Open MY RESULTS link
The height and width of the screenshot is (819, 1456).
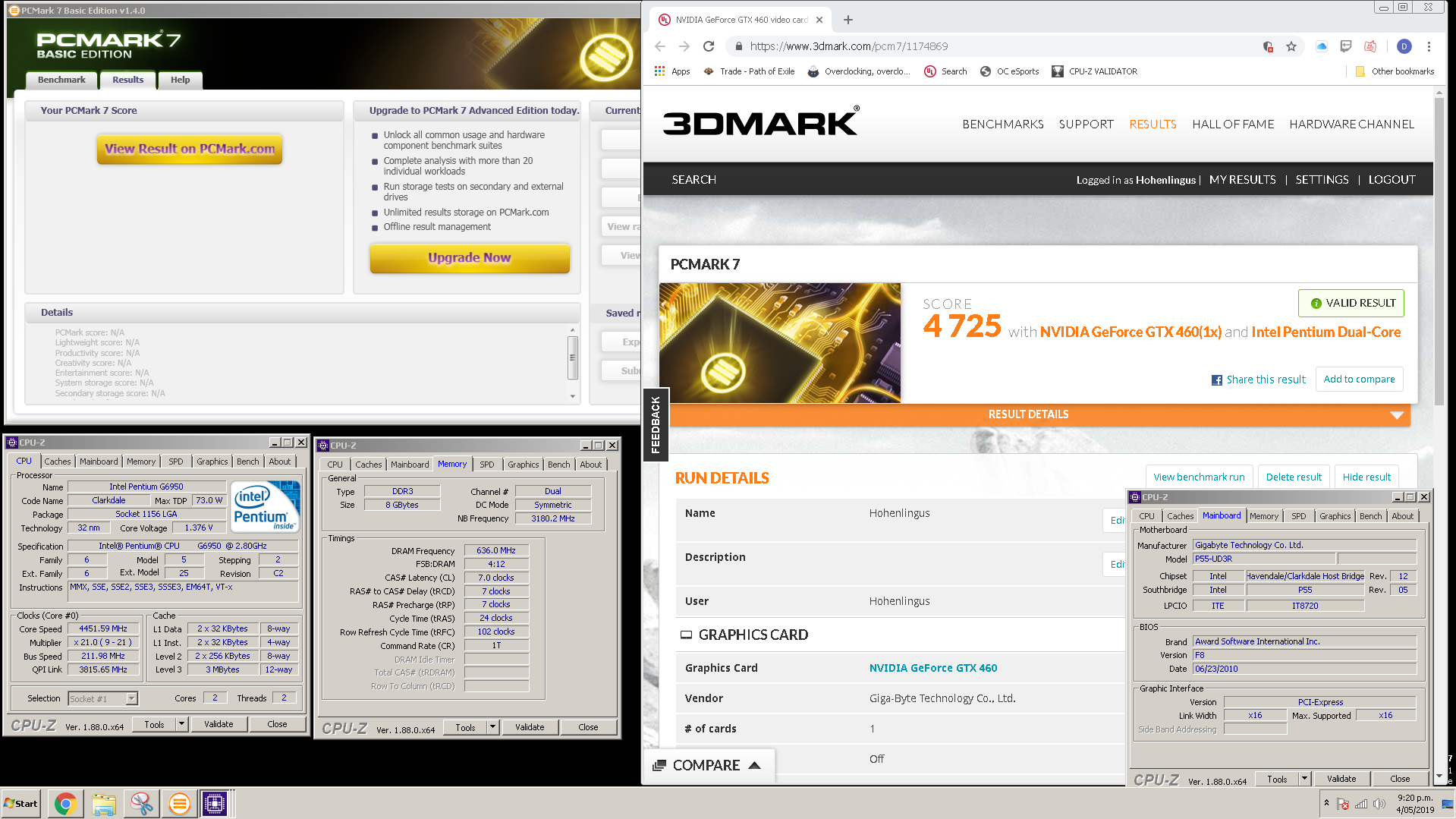(x=1243, y=180)
